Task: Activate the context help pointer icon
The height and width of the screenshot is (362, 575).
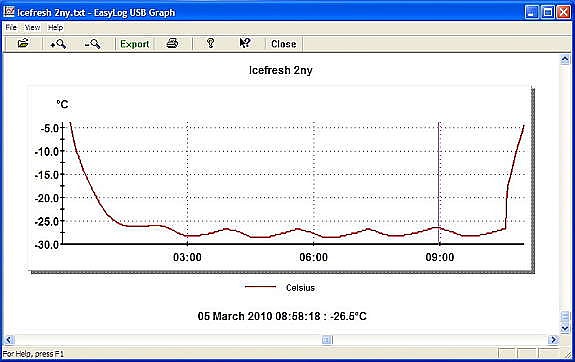Action: point(245,43)
